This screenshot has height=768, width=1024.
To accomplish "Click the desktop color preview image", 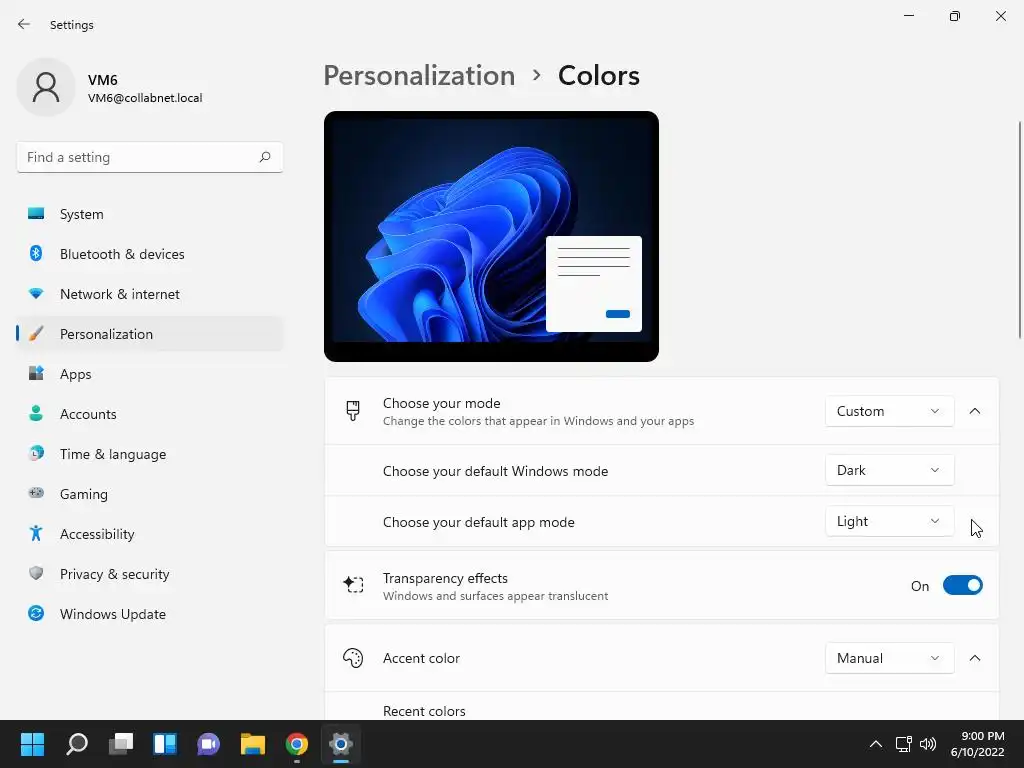I will [x=491, y=236].
